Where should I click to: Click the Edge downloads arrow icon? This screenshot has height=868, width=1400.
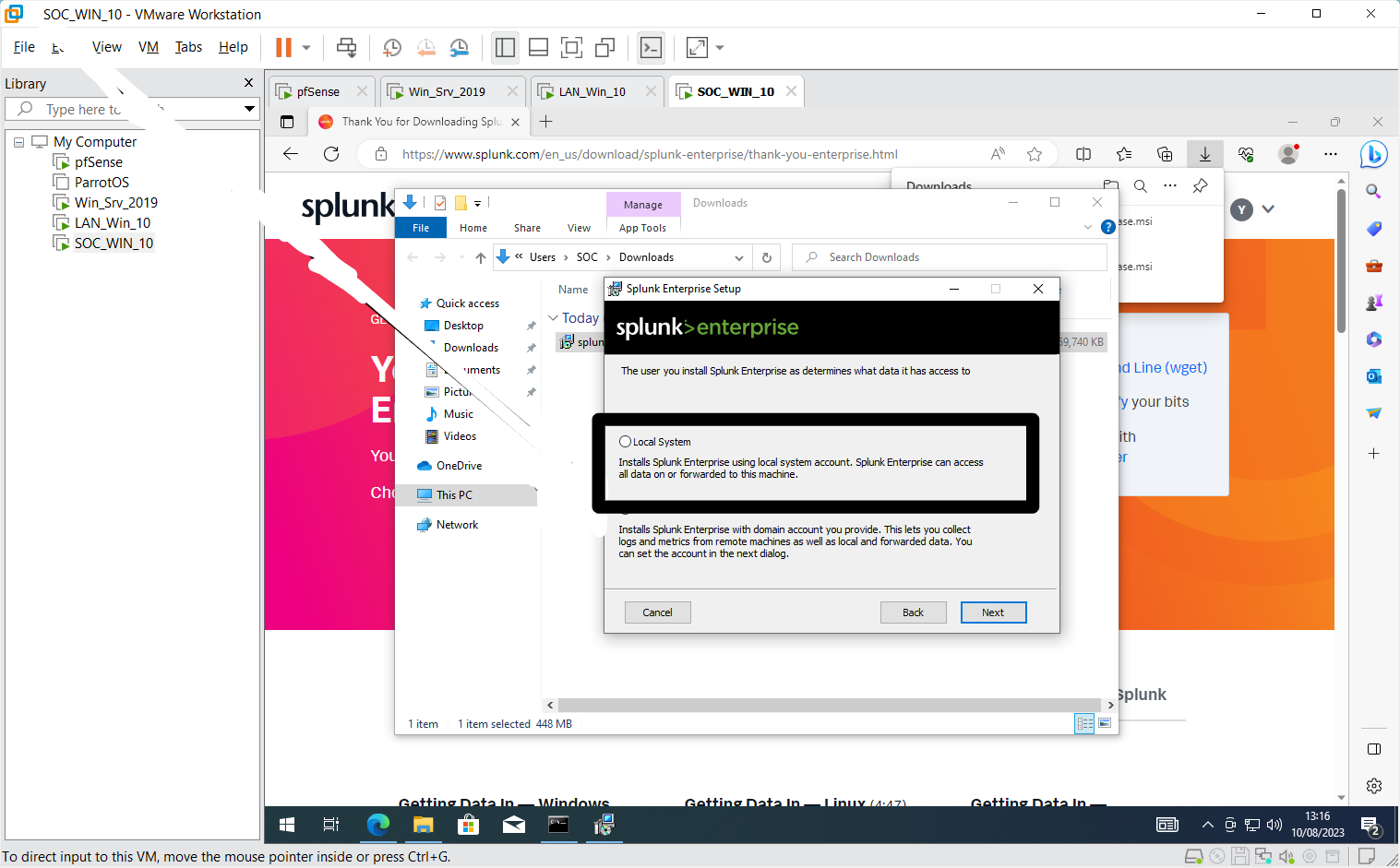[x=1205, y=154]
